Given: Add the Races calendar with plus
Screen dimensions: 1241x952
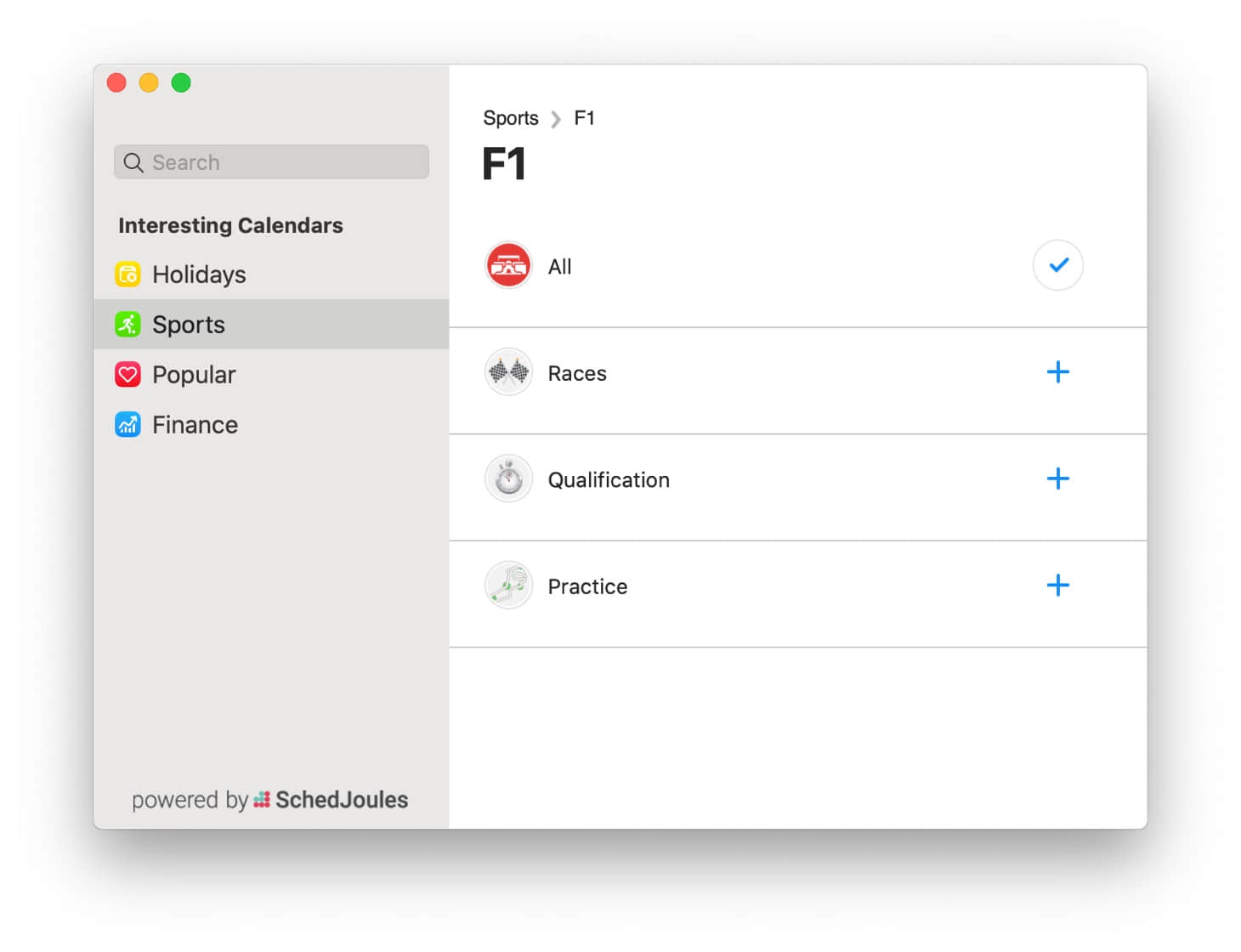Looking at the screenshot, I should point(1057,372).
